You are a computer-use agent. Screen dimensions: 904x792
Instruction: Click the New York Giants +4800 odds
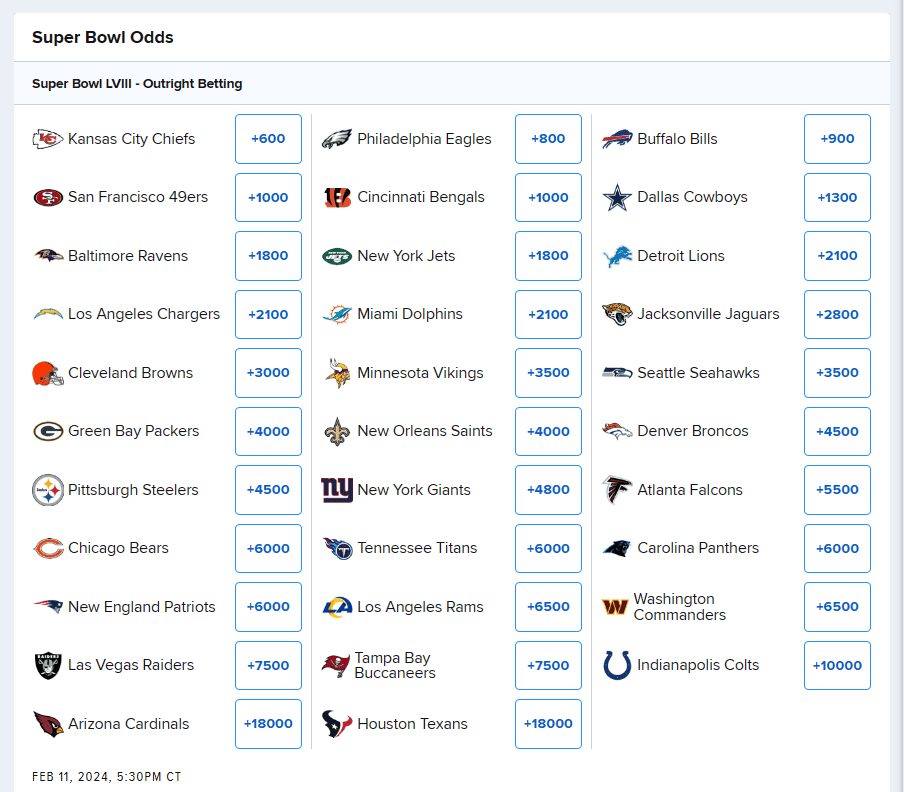[x=548, y=490]
